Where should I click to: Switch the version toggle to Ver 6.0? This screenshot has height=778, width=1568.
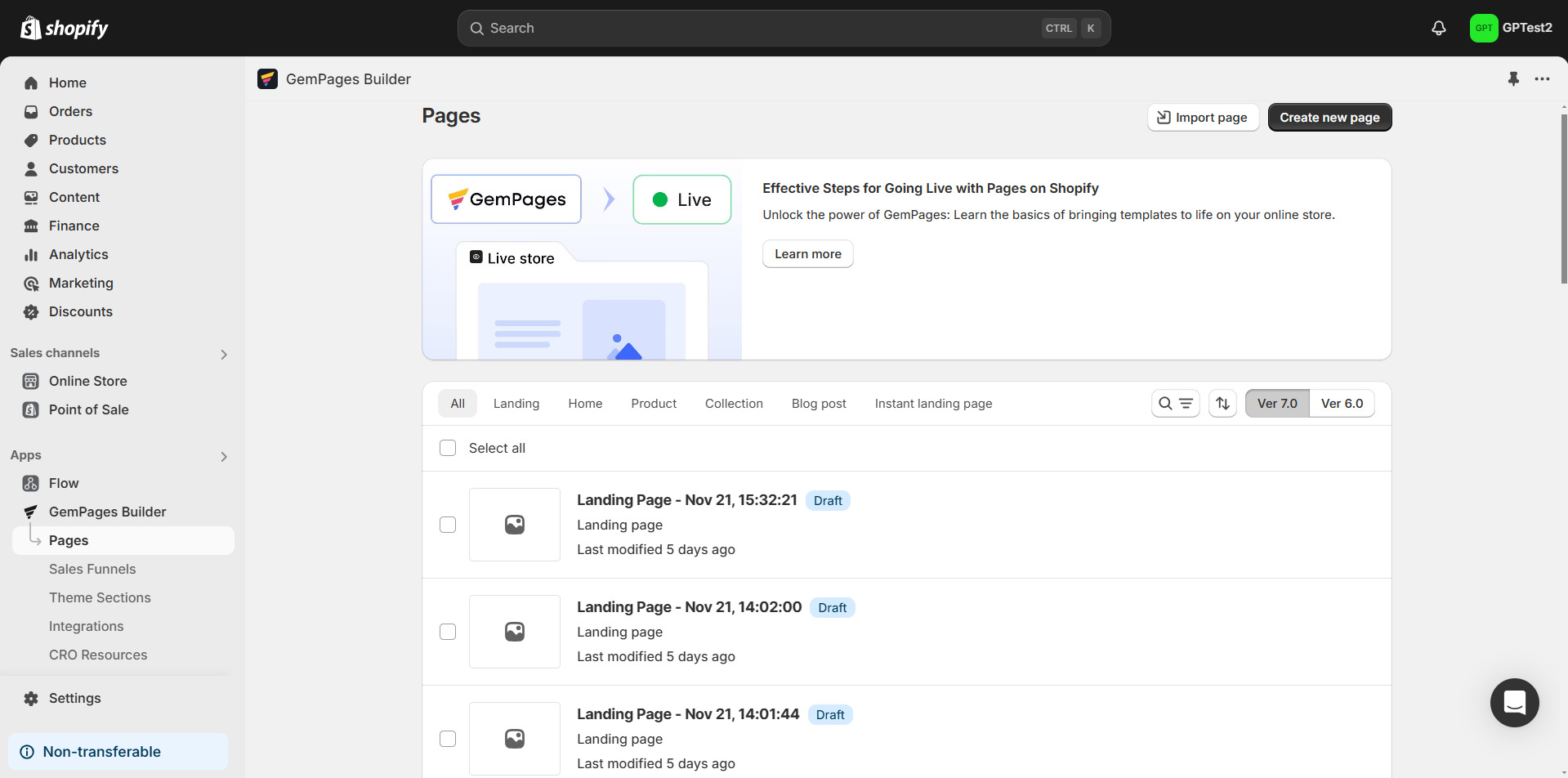pyautogui.click(x=1341, y=403)
